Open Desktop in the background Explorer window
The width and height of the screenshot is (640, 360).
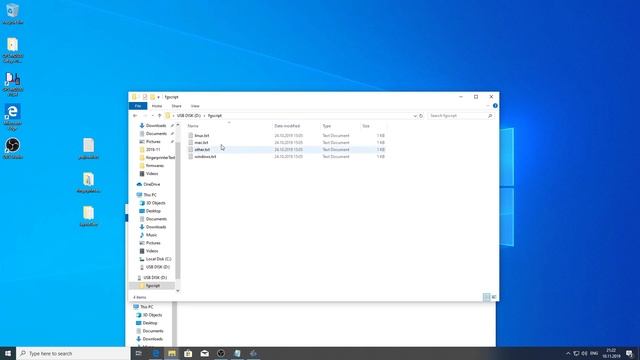(150, 323)
